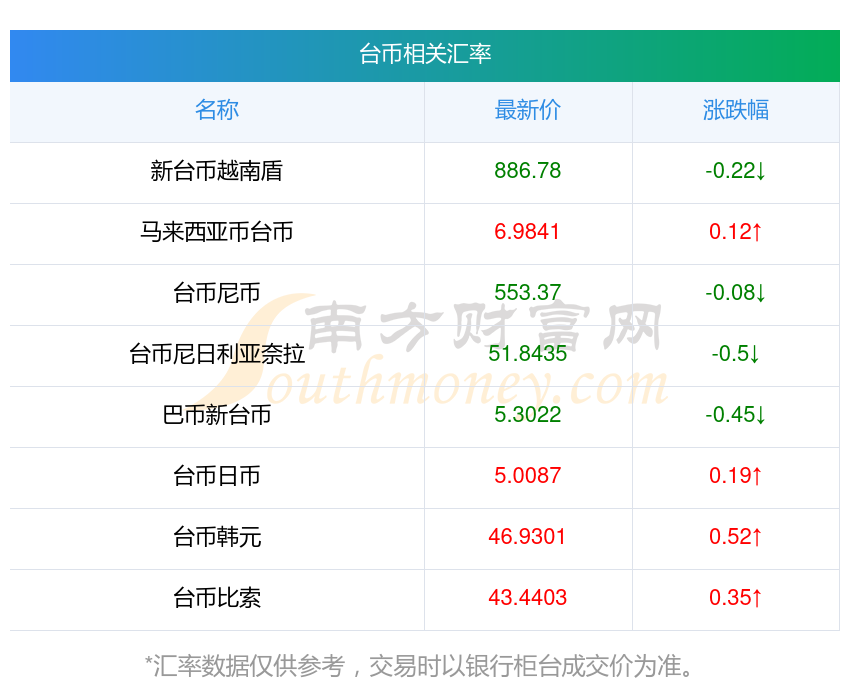Click the change value -0.5↓
The image size is (850, 698).
click(736, 354)
